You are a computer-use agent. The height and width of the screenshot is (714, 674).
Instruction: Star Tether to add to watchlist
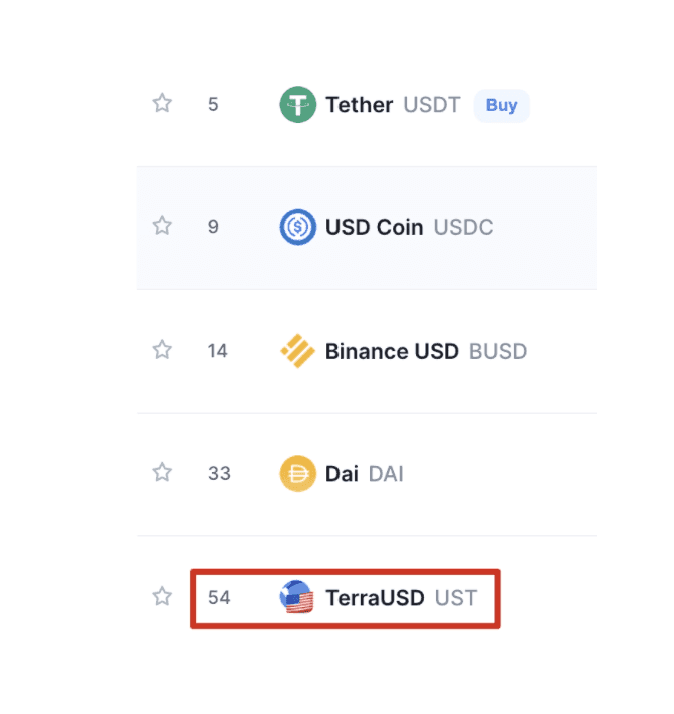click(x=162, y=104)
